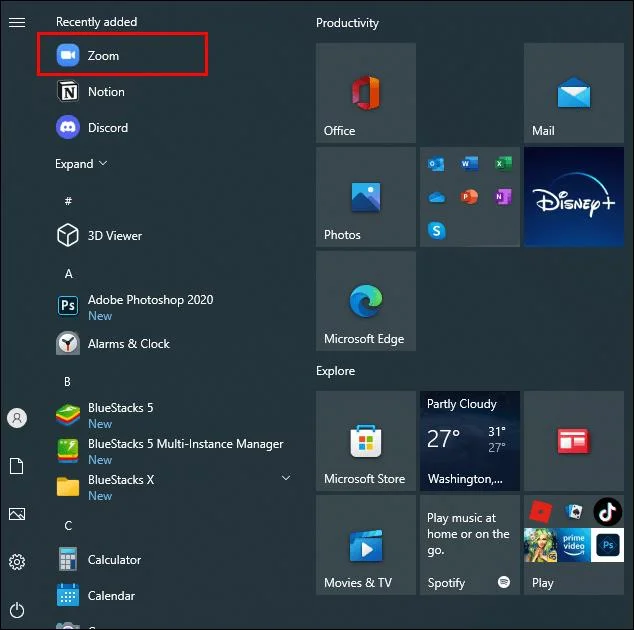Open the Spotify tile
The height and width of the screenshot is (630, 634).
[470, 545]
